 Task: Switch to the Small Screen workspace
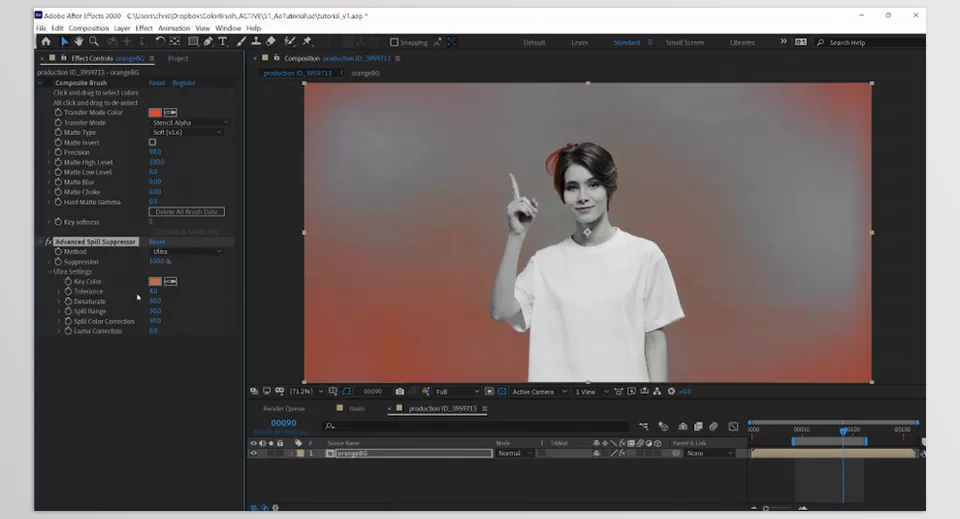(x=684, y=42)
